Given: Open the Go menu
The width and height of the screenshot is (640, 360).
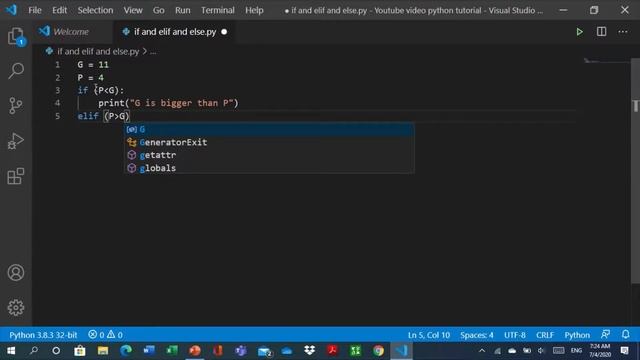Looking at the screenshot, I should [x=158, y=10].
